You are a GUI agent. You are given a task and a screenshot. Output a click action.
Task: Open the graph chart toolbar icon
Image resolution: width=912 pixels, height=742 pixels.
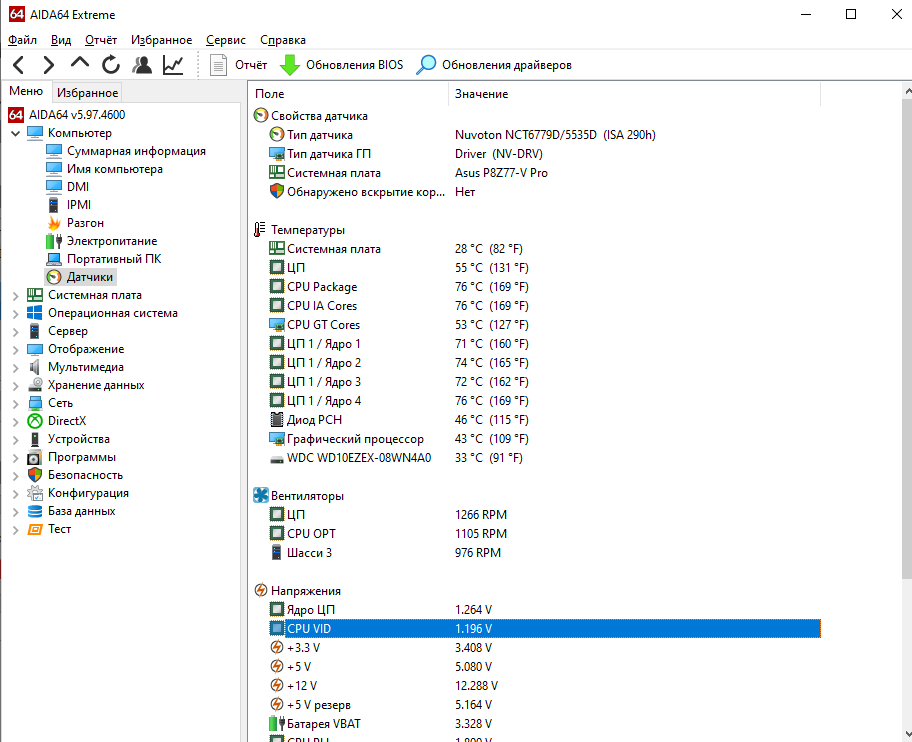pos(173,65)
